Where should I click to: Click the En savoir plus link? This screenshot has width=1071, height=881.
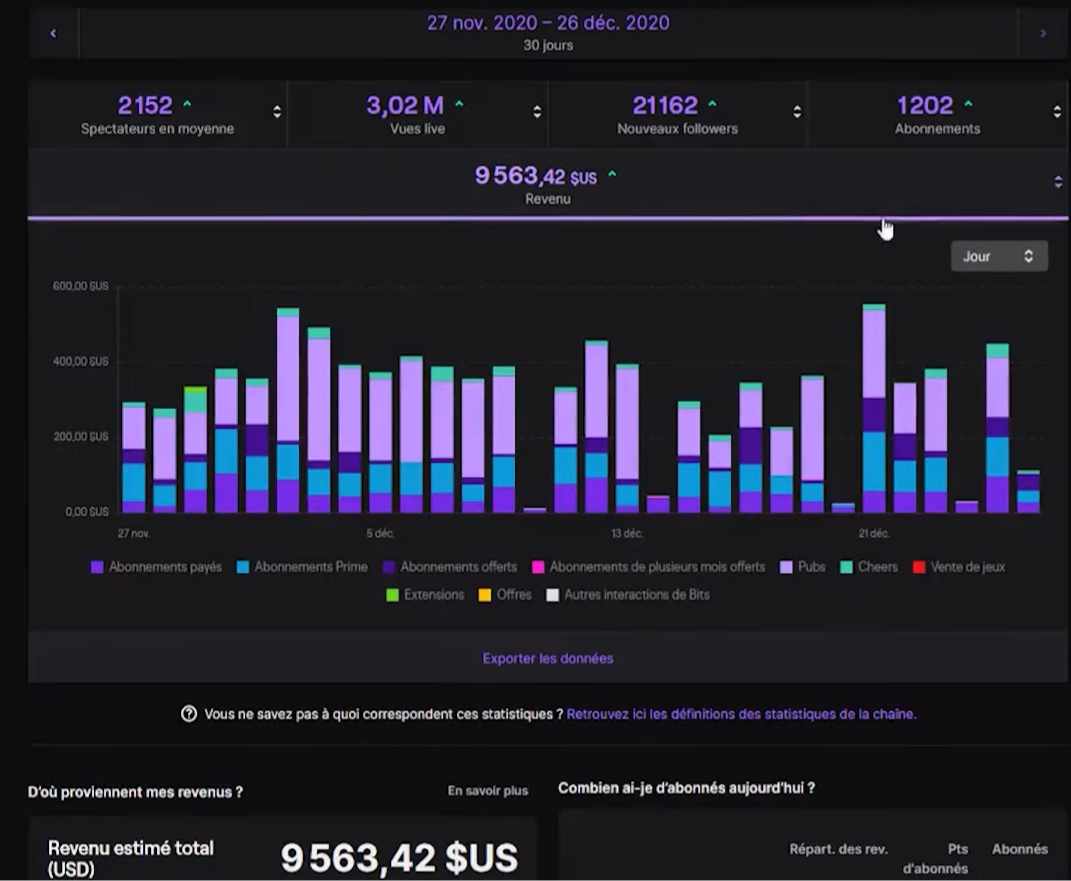pos(488,791)
